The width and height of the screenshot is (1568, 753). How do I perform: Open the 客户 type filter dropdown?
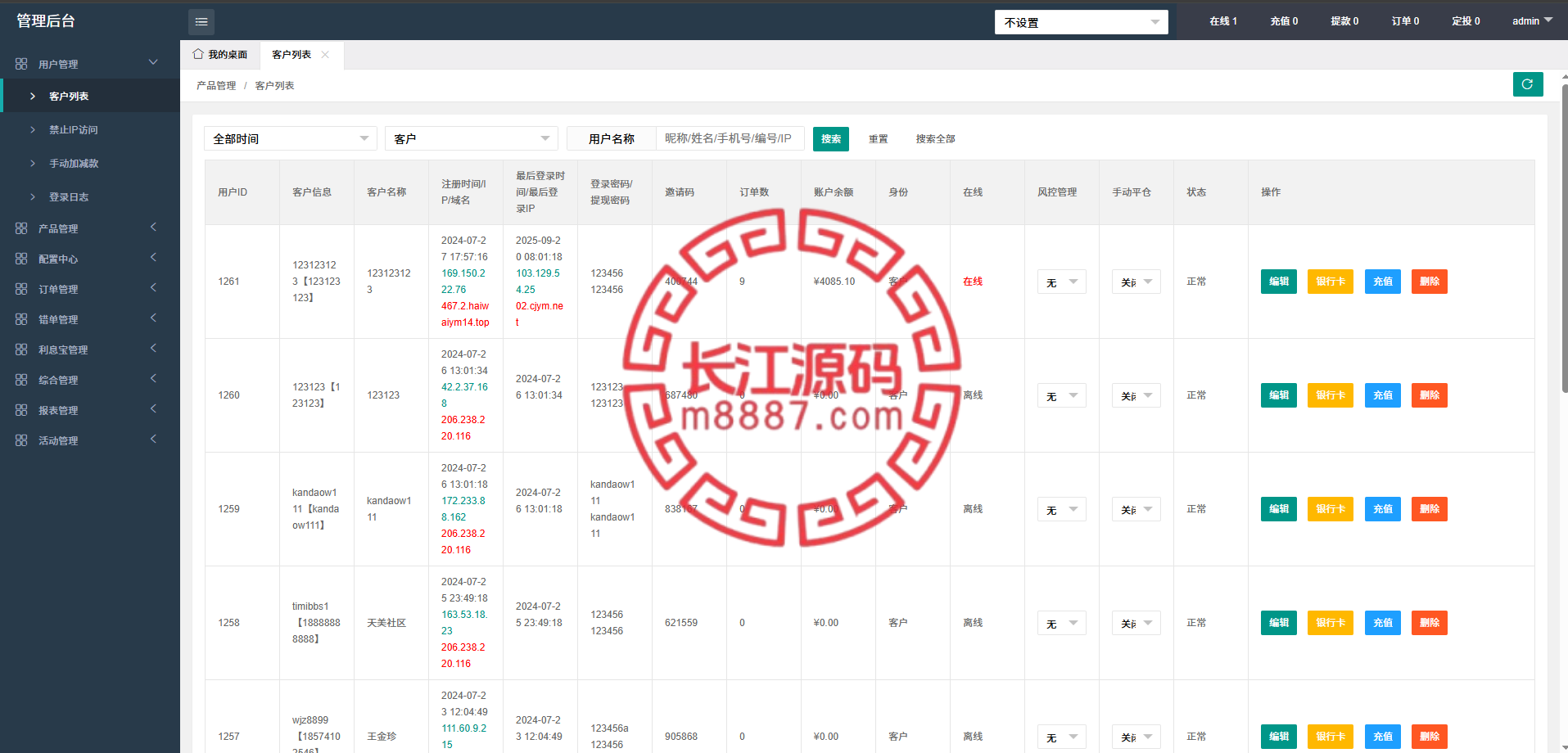(472, 139)
